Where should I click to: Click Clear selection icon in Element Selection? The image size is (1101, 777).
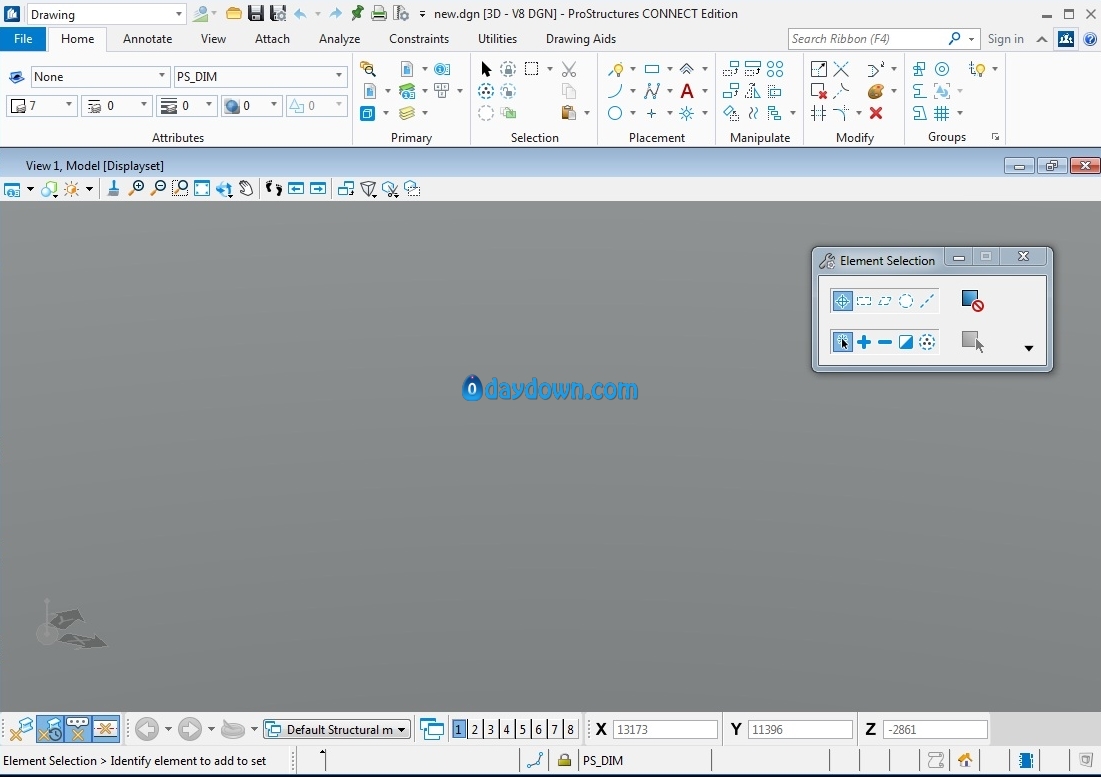click(x=973, y=301)
